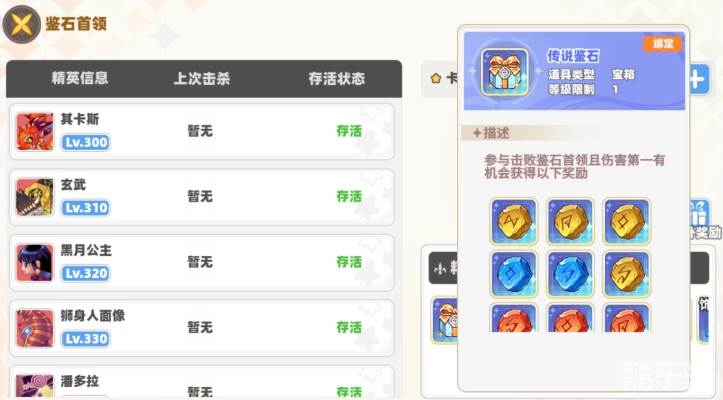Pick third yellow rune stone in top row

pyautogui.click(x=627, y=221)
